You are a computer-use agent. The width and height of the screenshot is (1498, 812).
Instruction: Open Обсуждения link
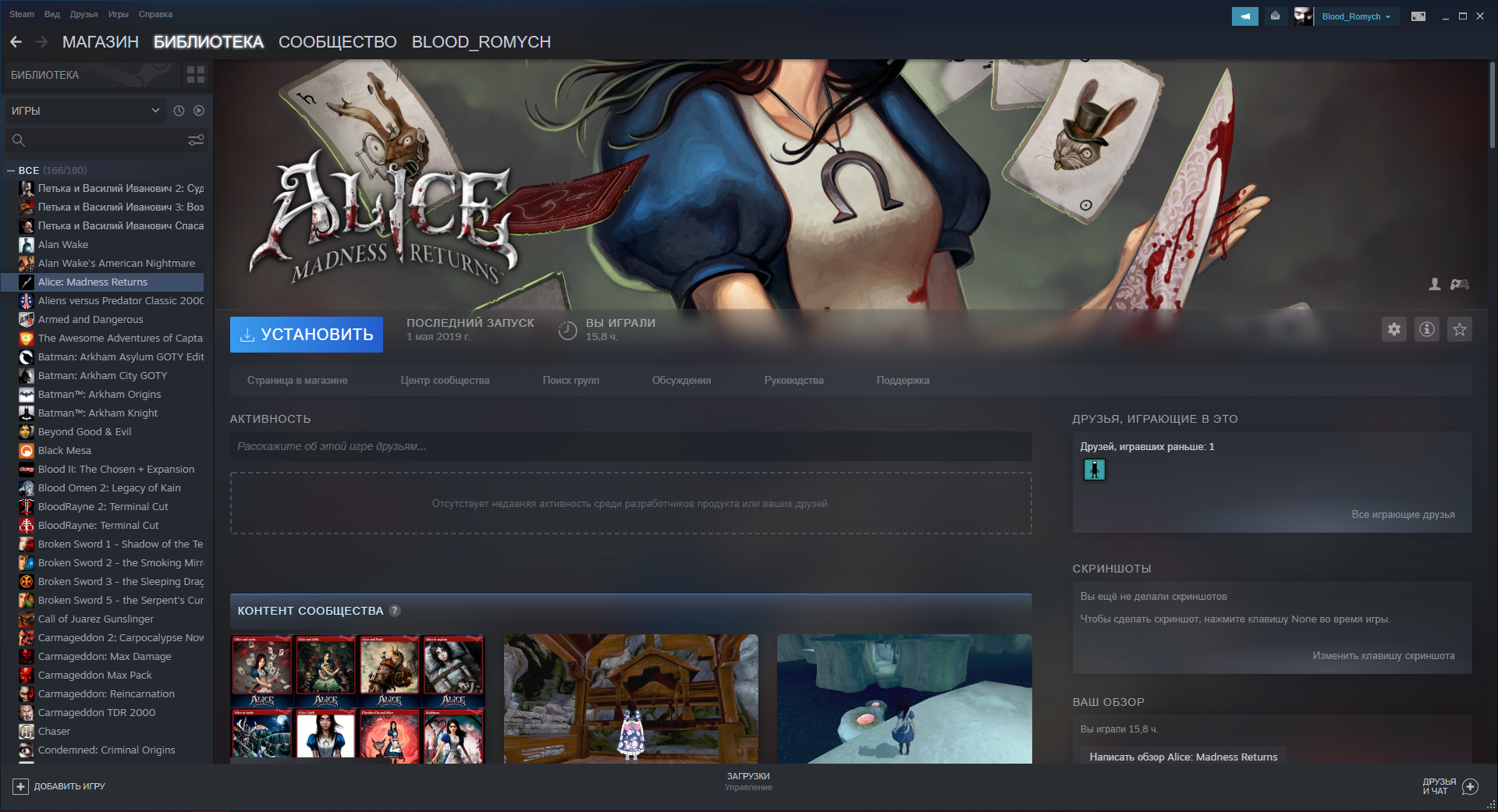click(681, 381)
